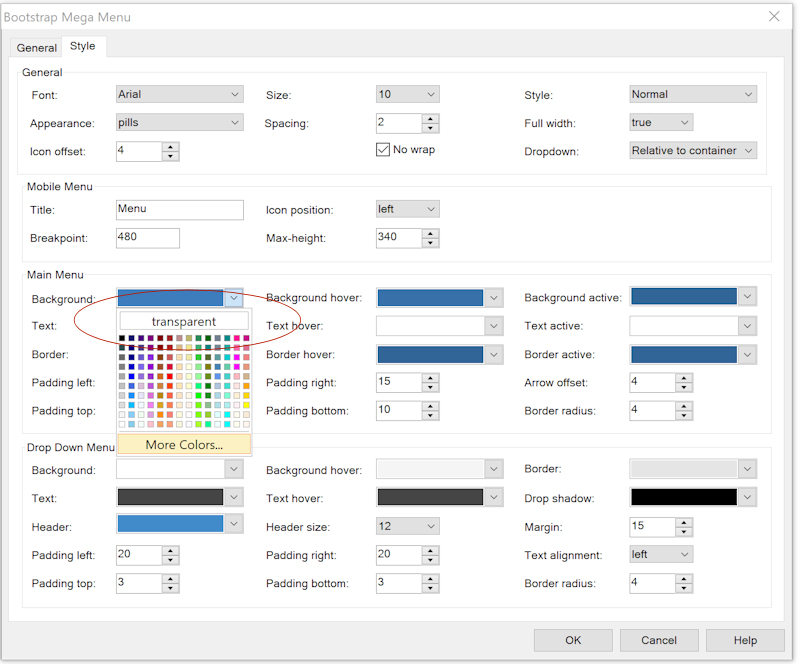This screenshot has width=800, height=664.
Task: Click the Cancel button
Action: click(659, 641)
